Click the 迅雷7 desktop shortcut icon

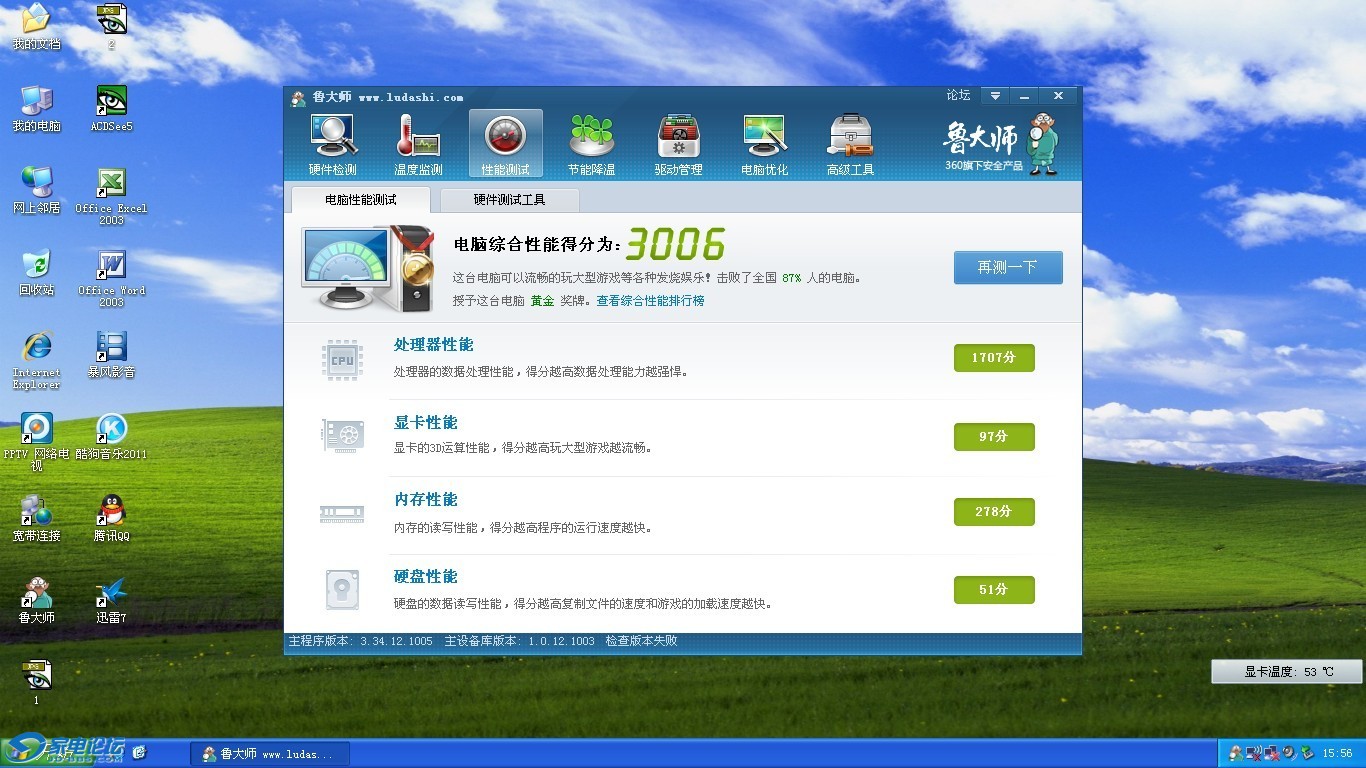(112, 594)
